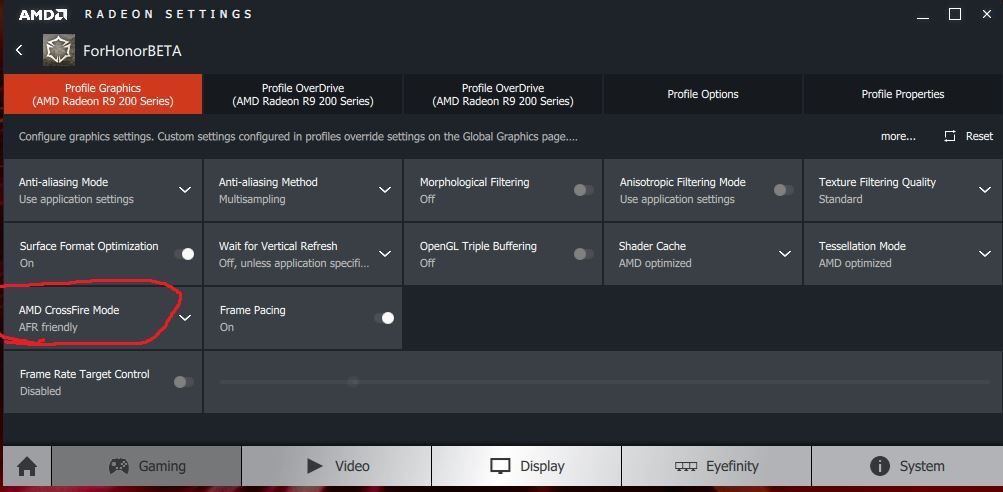Expand Texture Filtering Quality dropdown
Screen dimensions: 1003x492
pyautogui.click(x=985, y=190)
